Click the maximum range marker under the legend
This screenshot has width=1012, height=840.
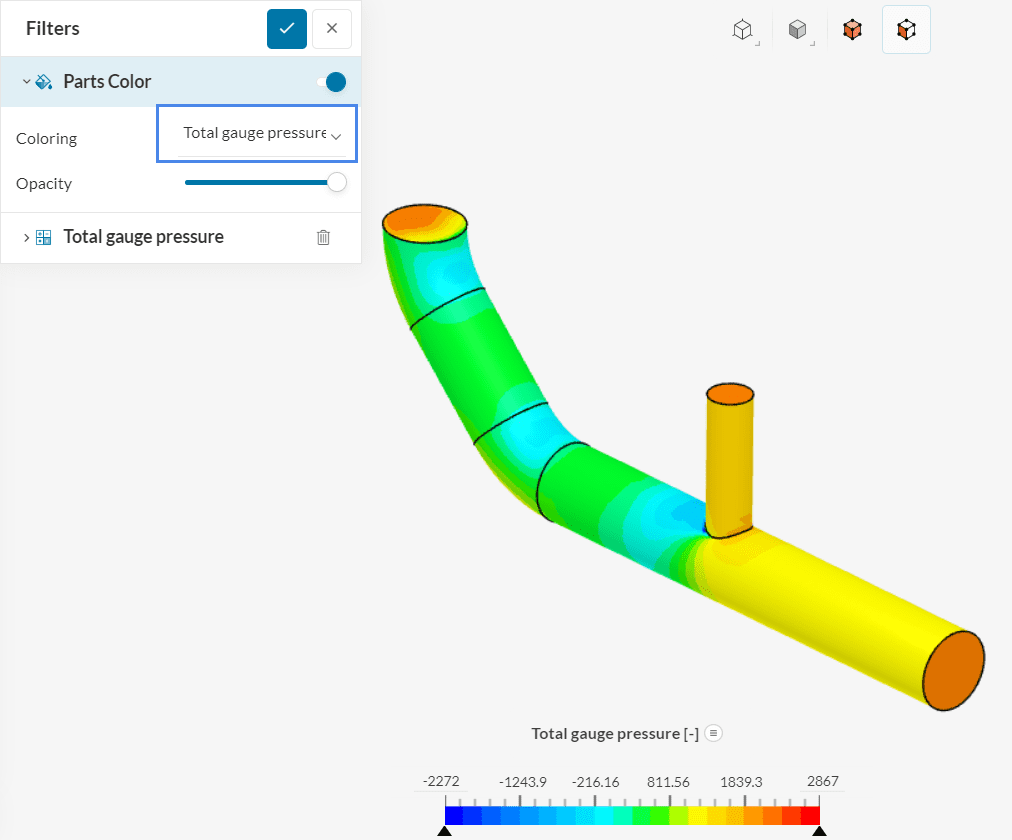click(x=820, y=830)
